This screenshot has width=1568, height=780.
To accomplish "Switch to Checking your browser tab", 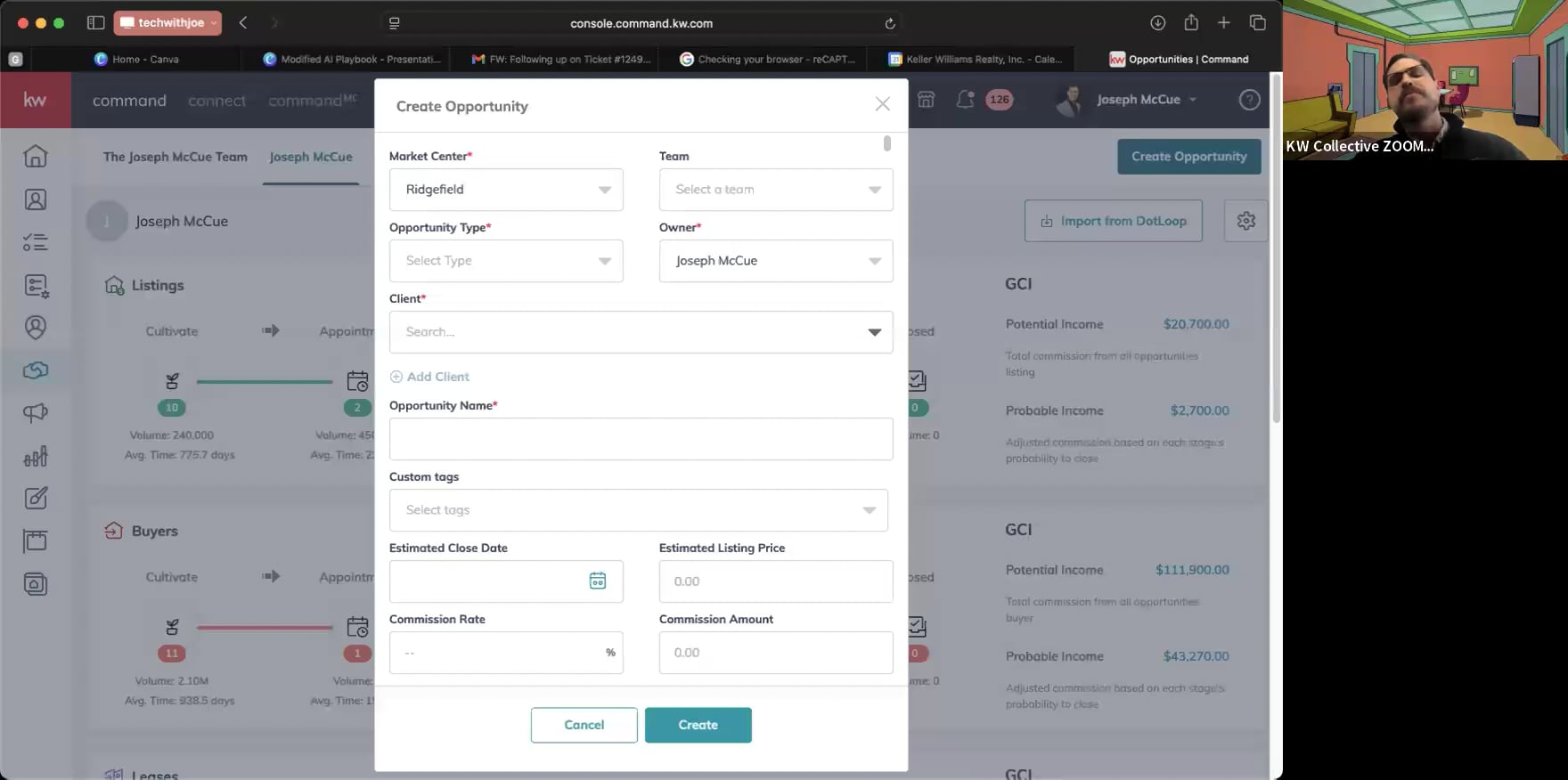I will (767, 59).
